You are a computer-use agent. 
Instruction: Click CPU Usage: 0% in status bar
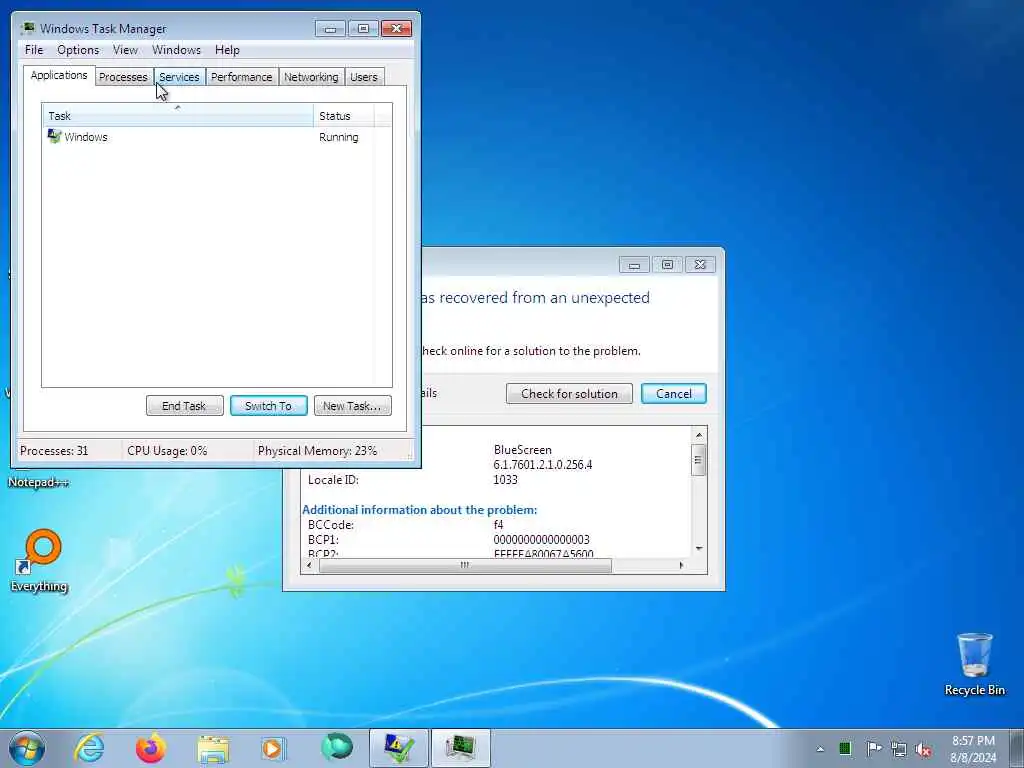point(167,451)
